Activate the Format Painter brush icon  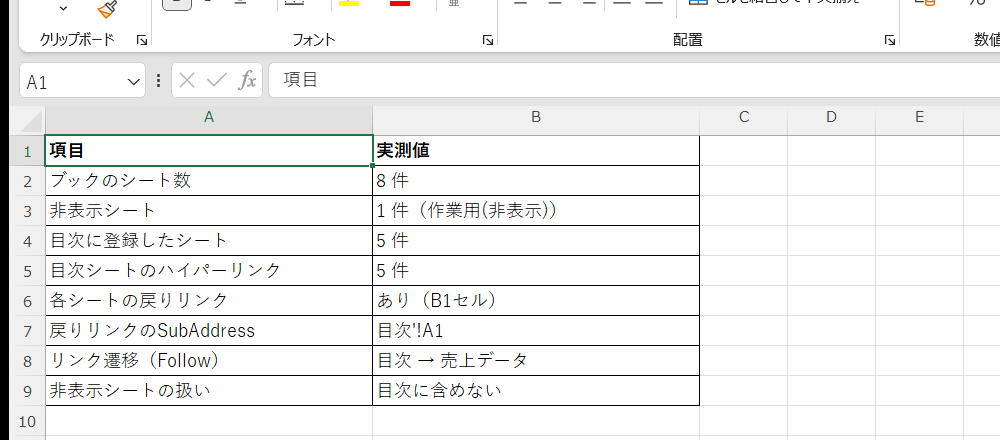(x=107, y=9)
